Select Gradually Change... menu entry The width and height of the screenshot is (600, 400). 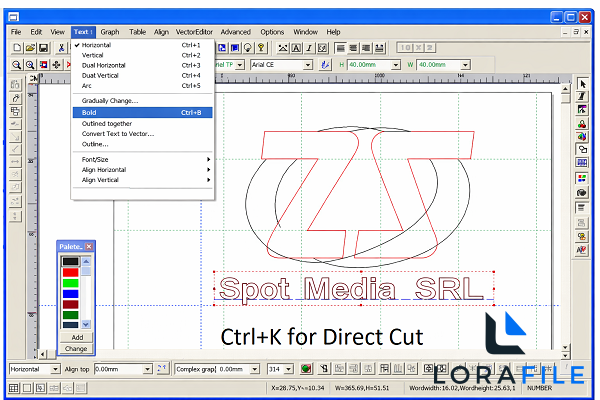pyautogui.click(x=142, y=101)
